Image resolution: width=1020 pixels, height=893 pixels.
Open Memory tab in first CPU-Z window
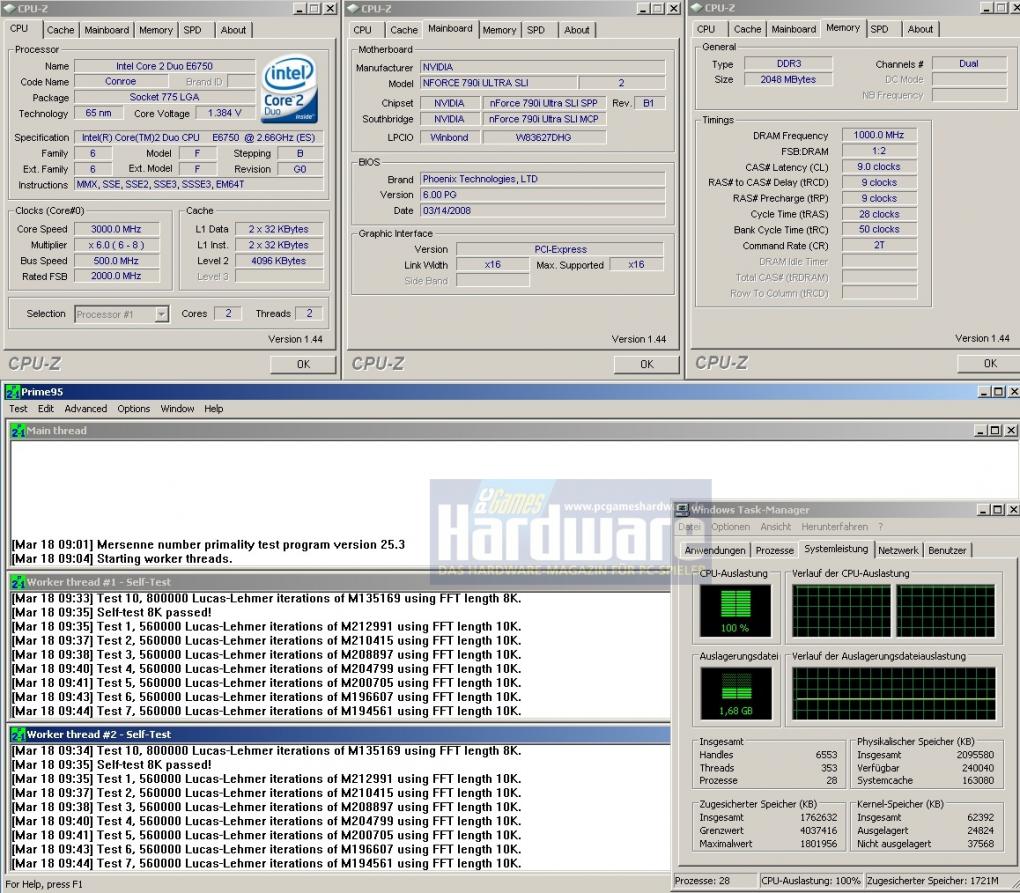pos(155,30)
